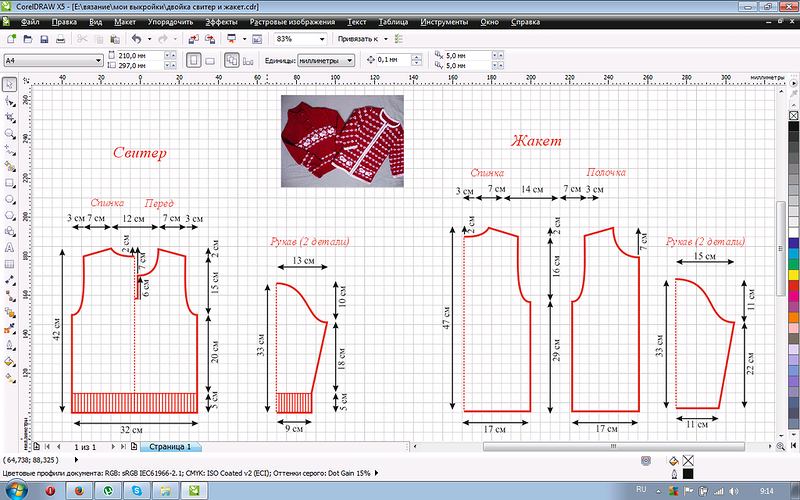This screenshot has width=800, height=500.
Task: Open the Растровые изображения menu
Action: (292, 22)
